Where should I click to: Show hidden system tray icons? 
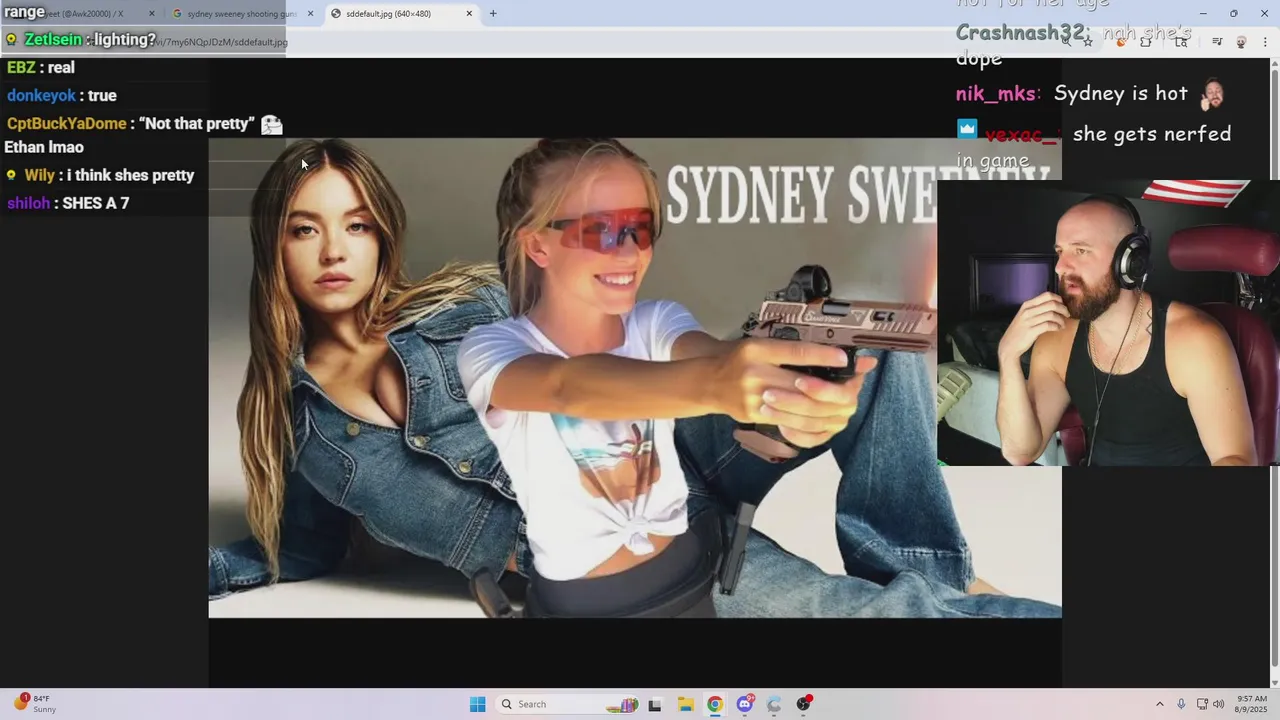1160,704
